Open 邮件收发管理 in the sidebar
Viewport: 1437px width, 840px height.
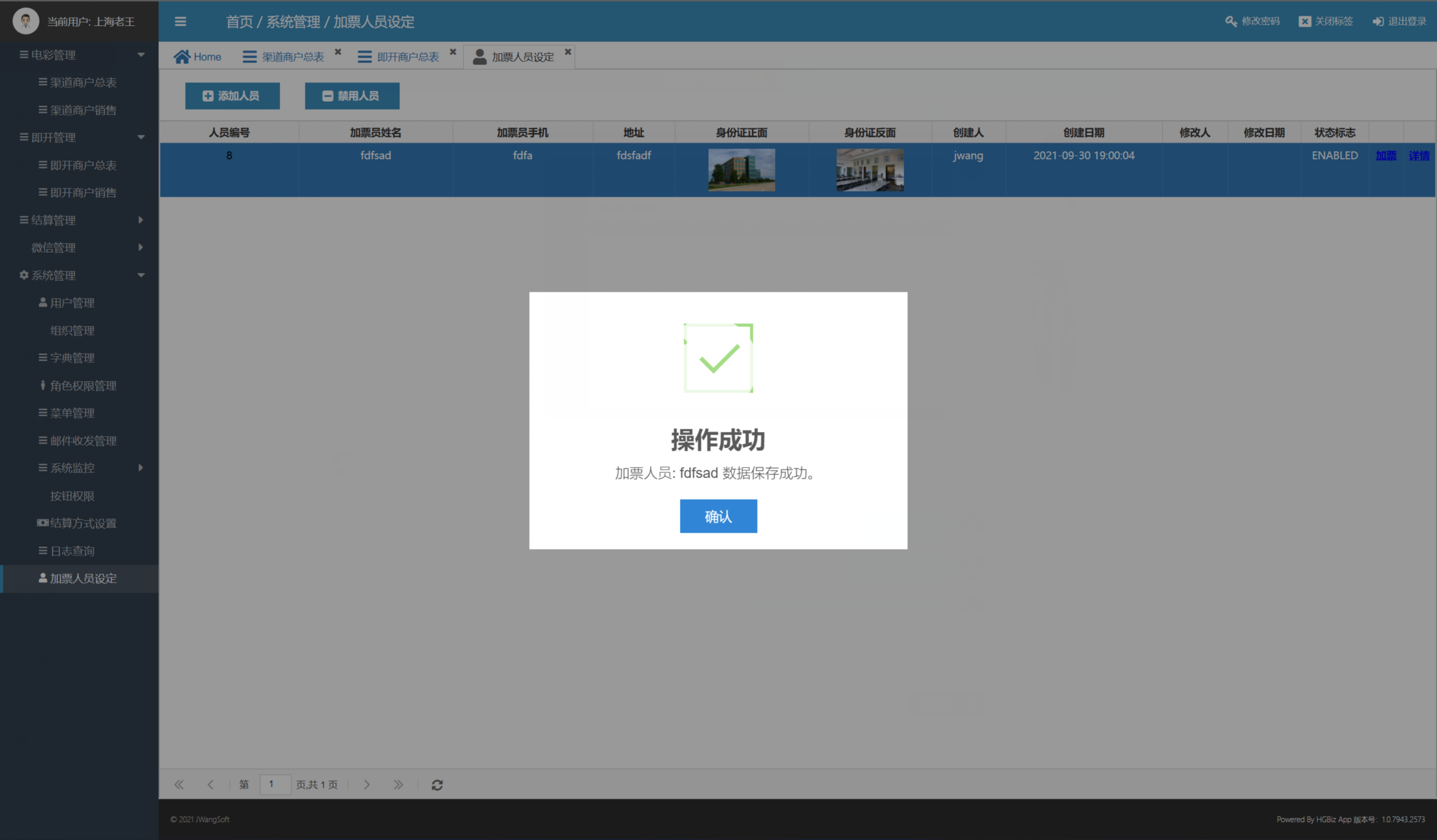pos(80,440)
